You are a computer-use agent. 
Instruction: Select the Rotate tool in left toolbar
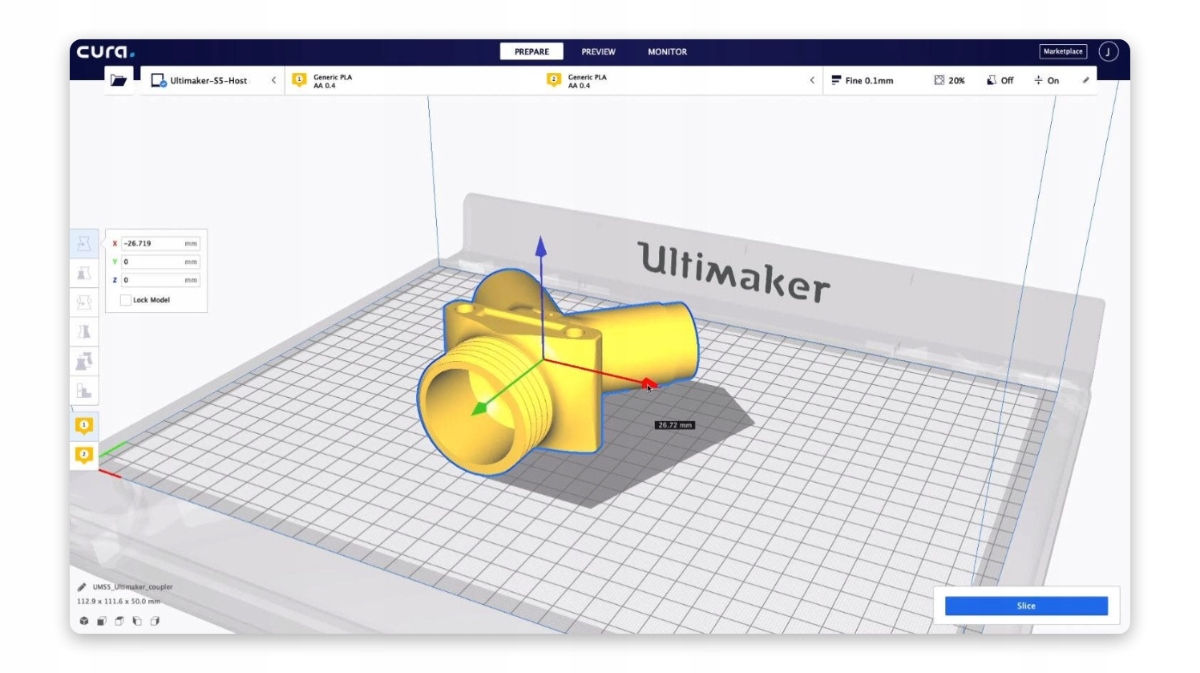pyautogui.click(x=84, y=302)
